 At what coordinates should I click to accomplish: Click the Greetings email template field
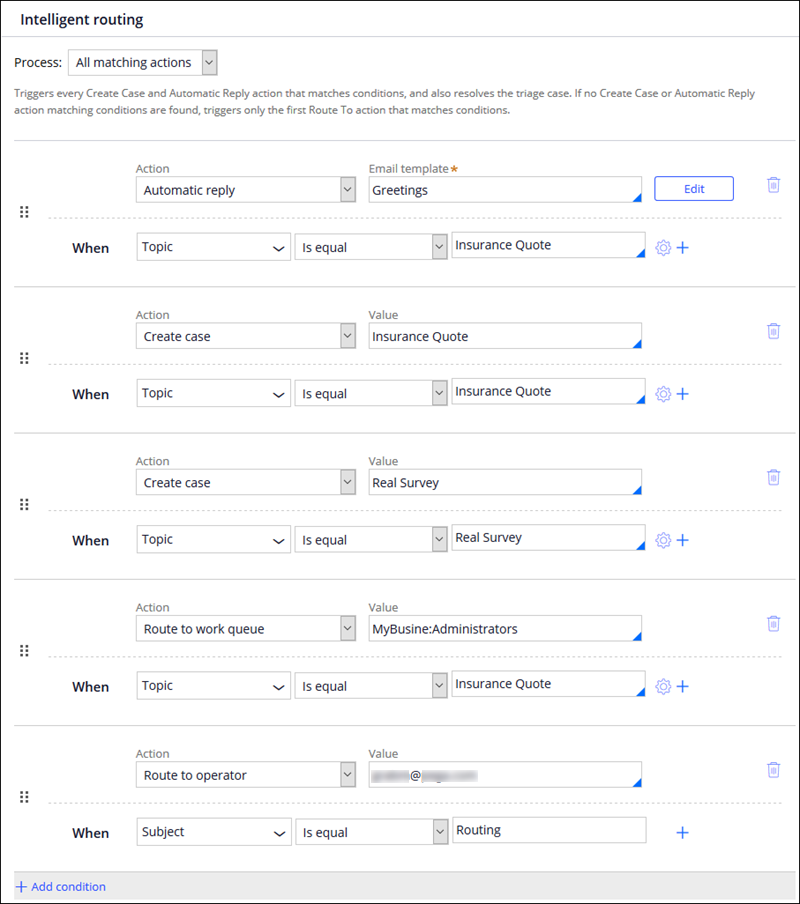point(504,190)
